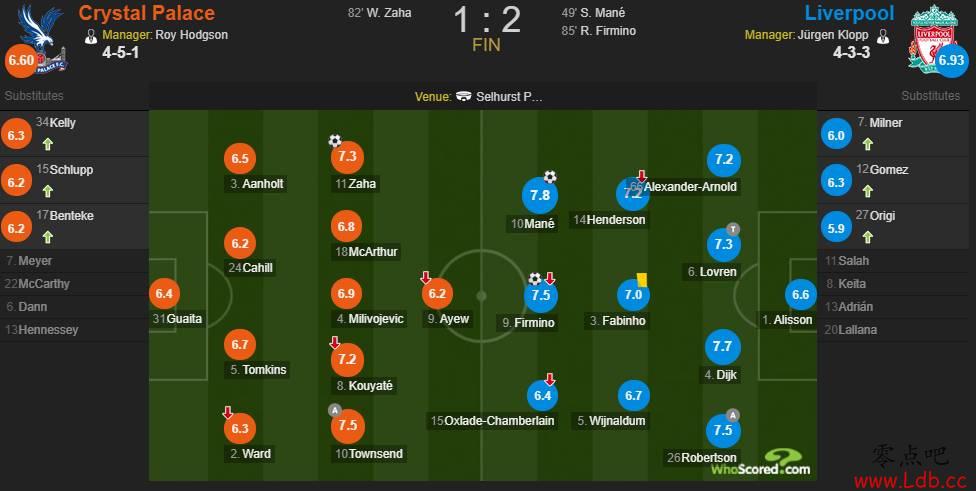Viewport: 976px width, 491px height.
Task: Click the assist badge above Townsend
Action: pos(335,410)
